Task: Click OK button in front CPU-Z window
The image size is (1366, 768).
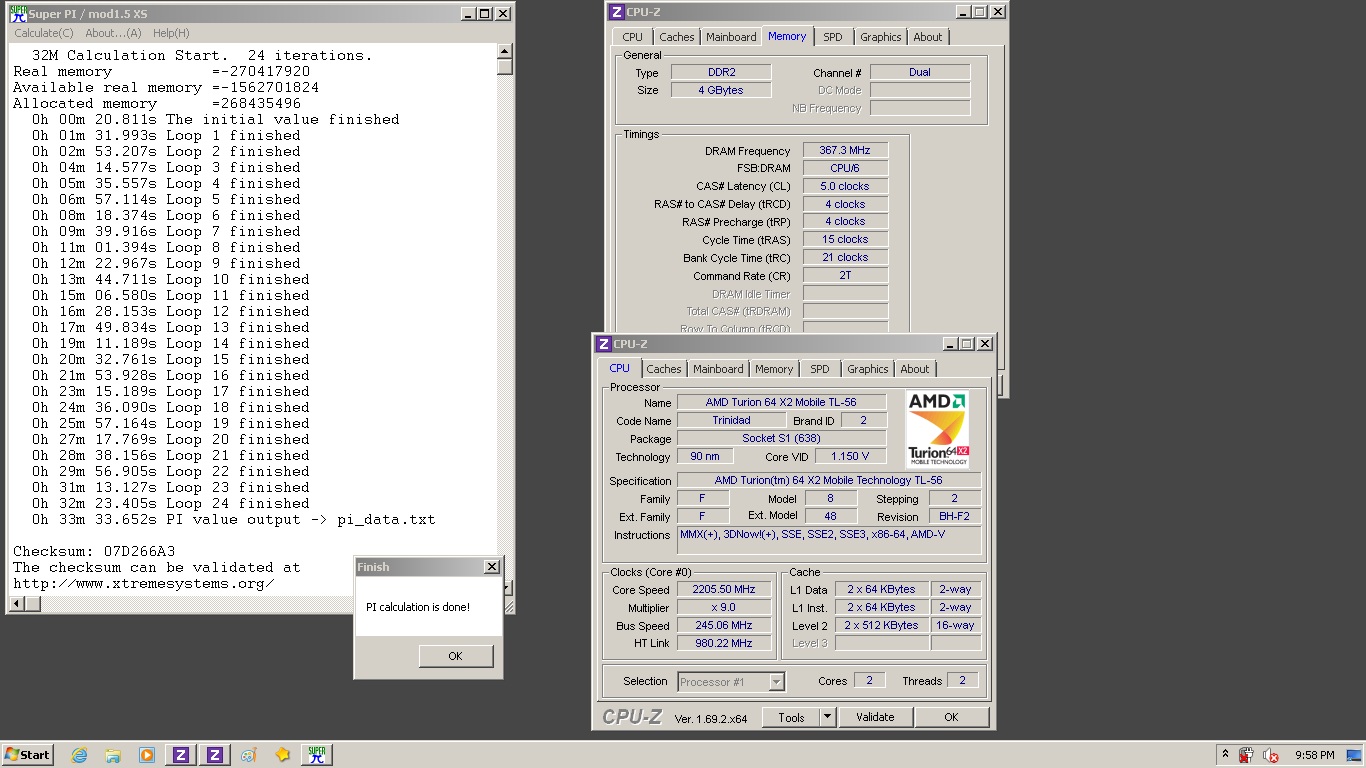Action: pos(951,717)
